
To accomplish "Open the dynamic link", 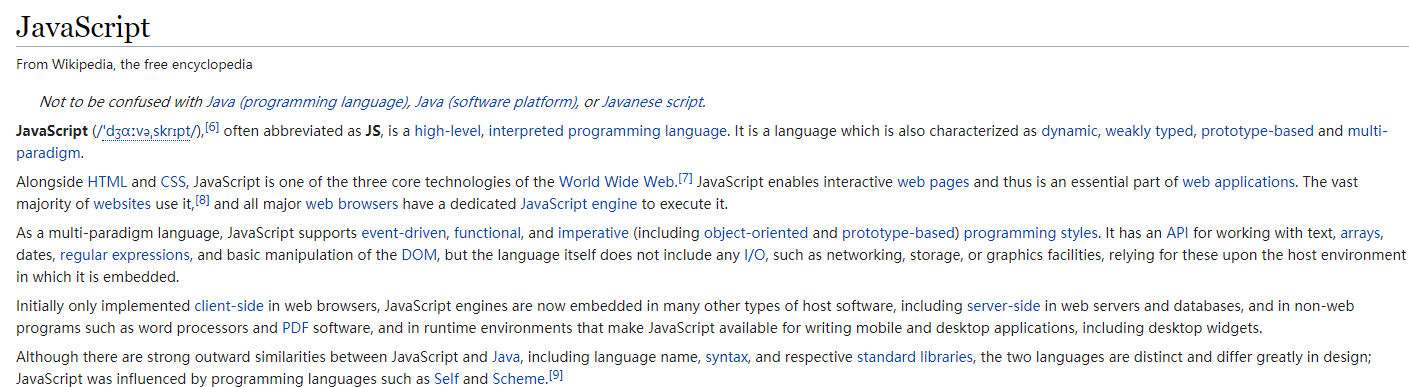I will click(1069, 131).
